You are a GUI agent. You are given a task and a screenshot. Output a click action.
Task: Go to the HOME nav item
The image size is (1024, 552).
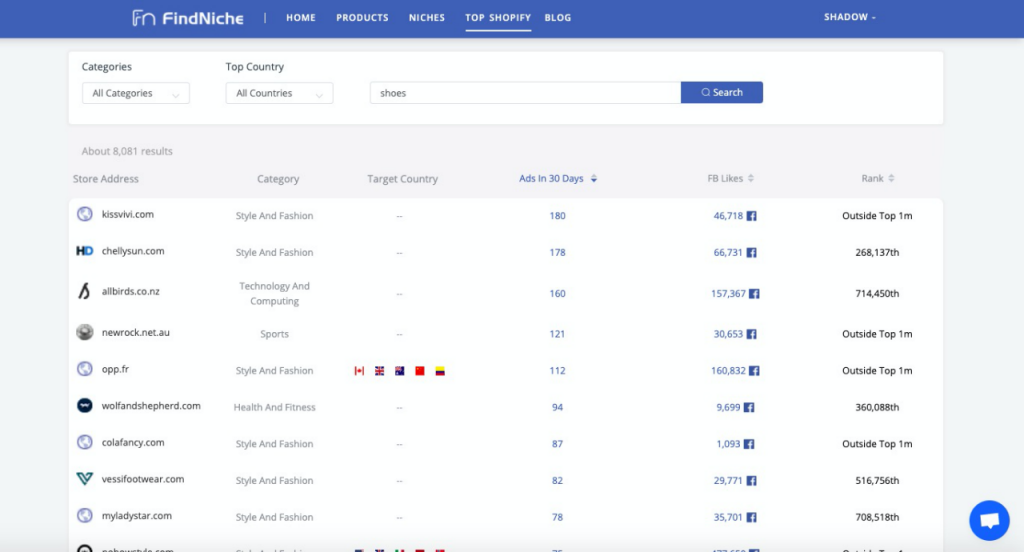click(301, 18)
